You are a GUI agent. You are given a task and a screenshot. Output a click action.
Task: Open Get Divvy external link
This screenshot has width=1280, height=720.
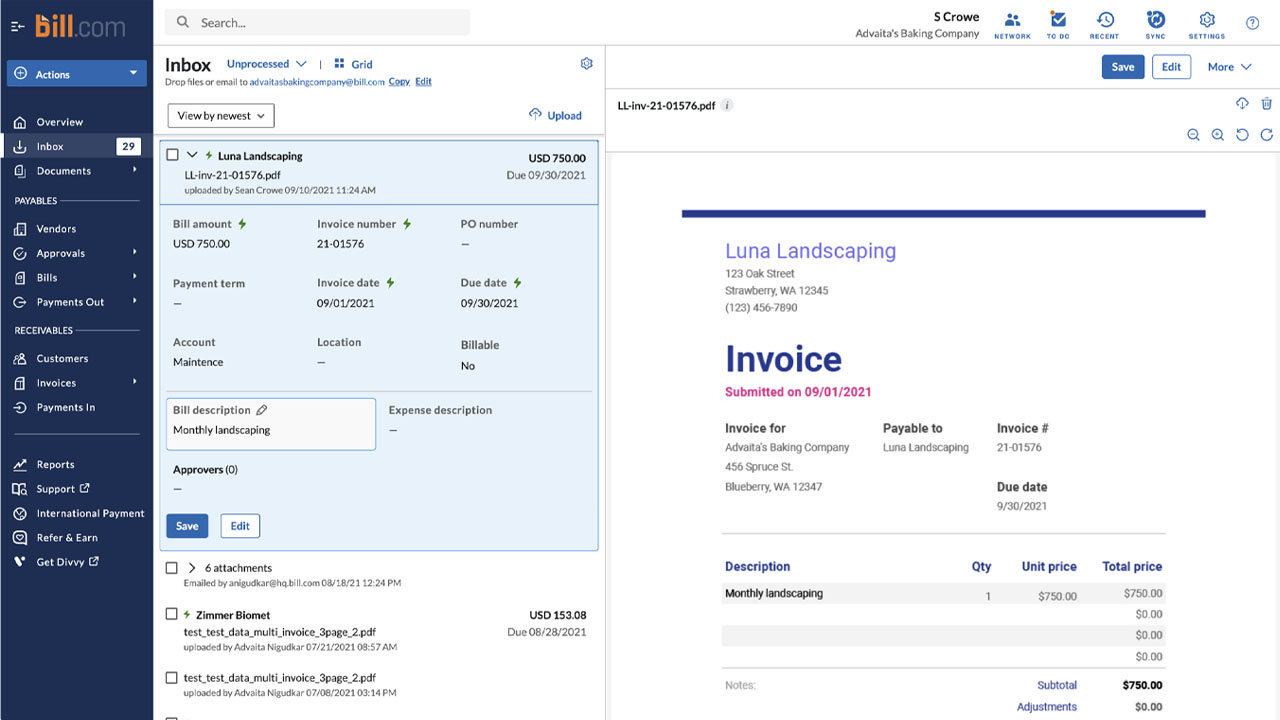click(68, 562)
